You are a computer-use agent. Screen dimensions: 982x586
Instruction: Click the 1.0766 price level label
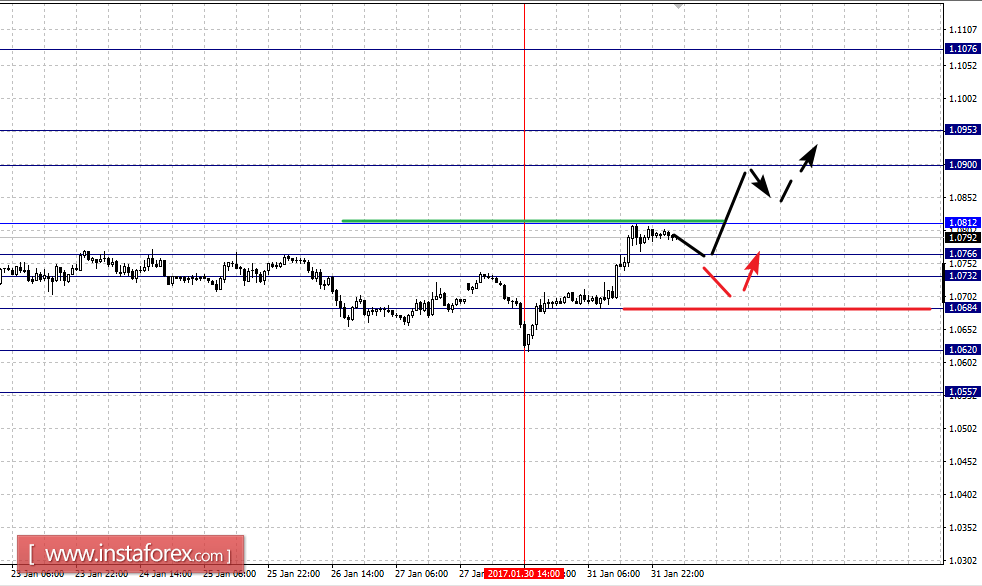pos(963,254)
